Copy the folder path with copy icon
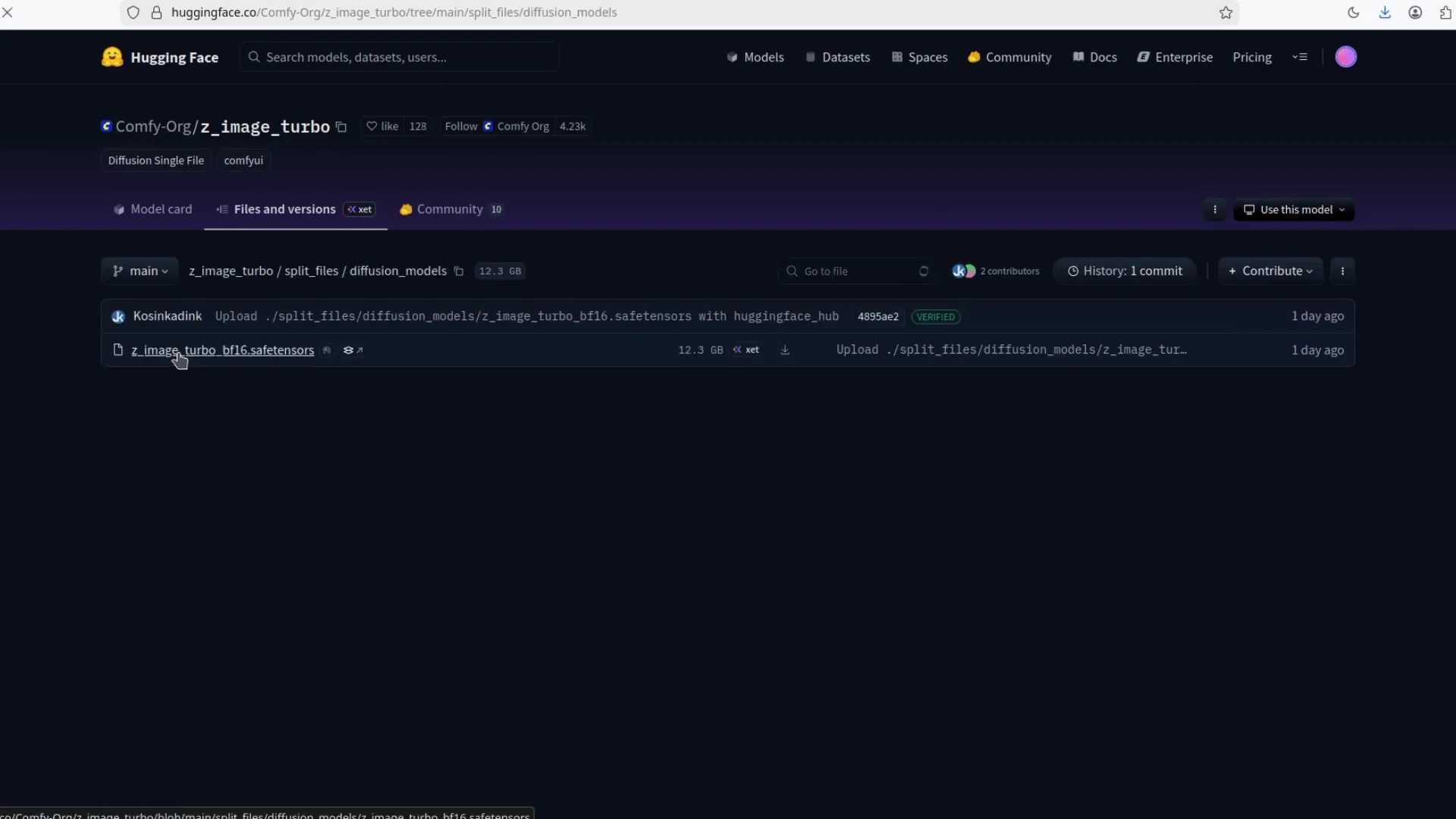The height and width of the screenshot is (819, 1456). click(459, 271)
